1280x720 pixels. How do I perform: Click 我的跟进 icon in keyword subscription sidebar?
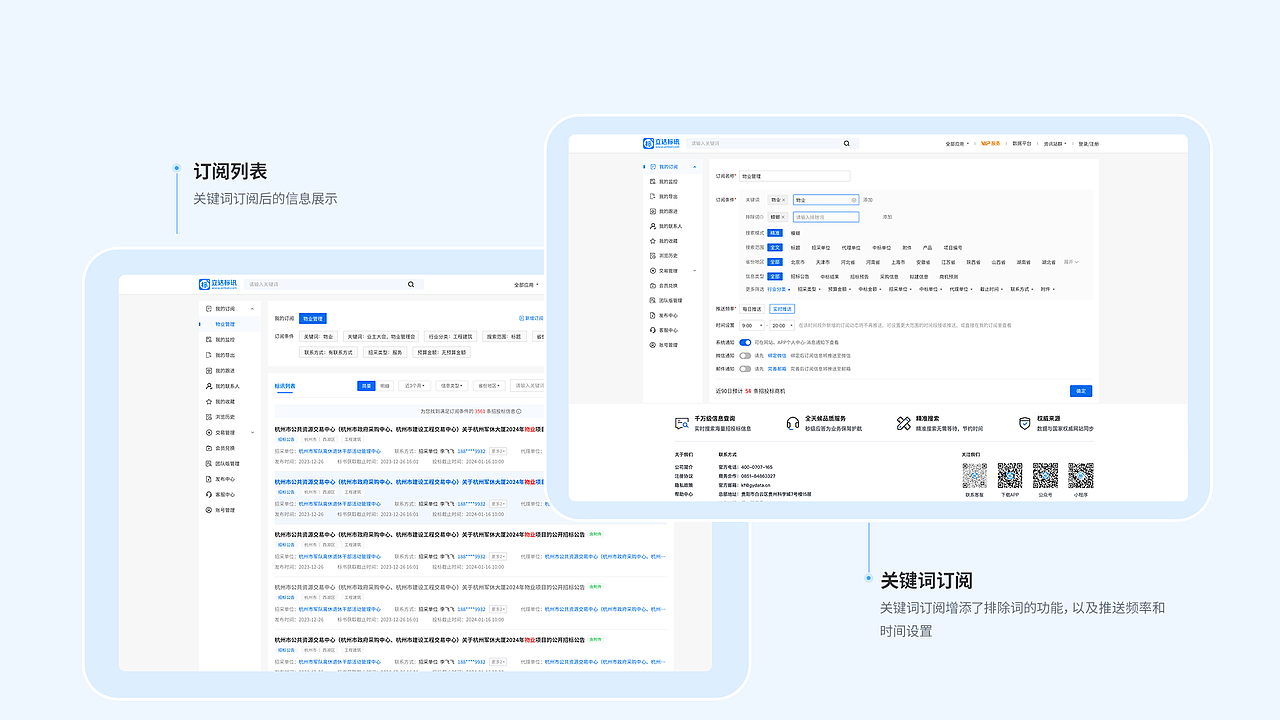[652, 211]
